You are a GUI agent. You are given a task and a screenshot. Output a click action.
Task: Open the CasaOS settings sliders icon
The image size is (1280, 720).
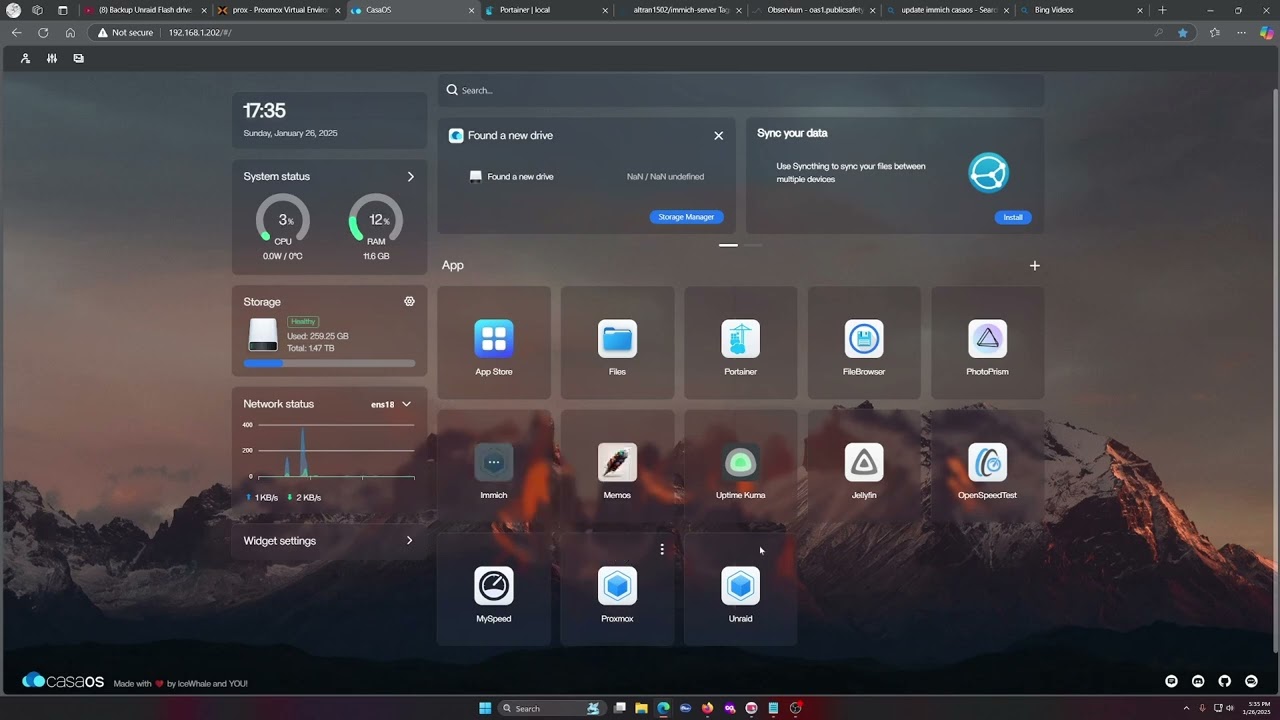coord(52,58)
